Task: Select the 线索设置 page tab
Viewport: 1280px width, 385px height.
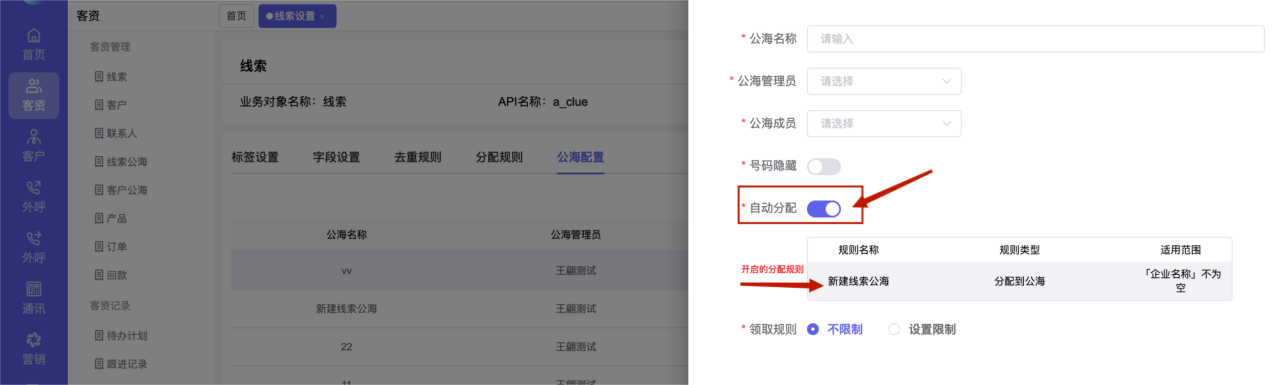Action: (x=297, y=16)
